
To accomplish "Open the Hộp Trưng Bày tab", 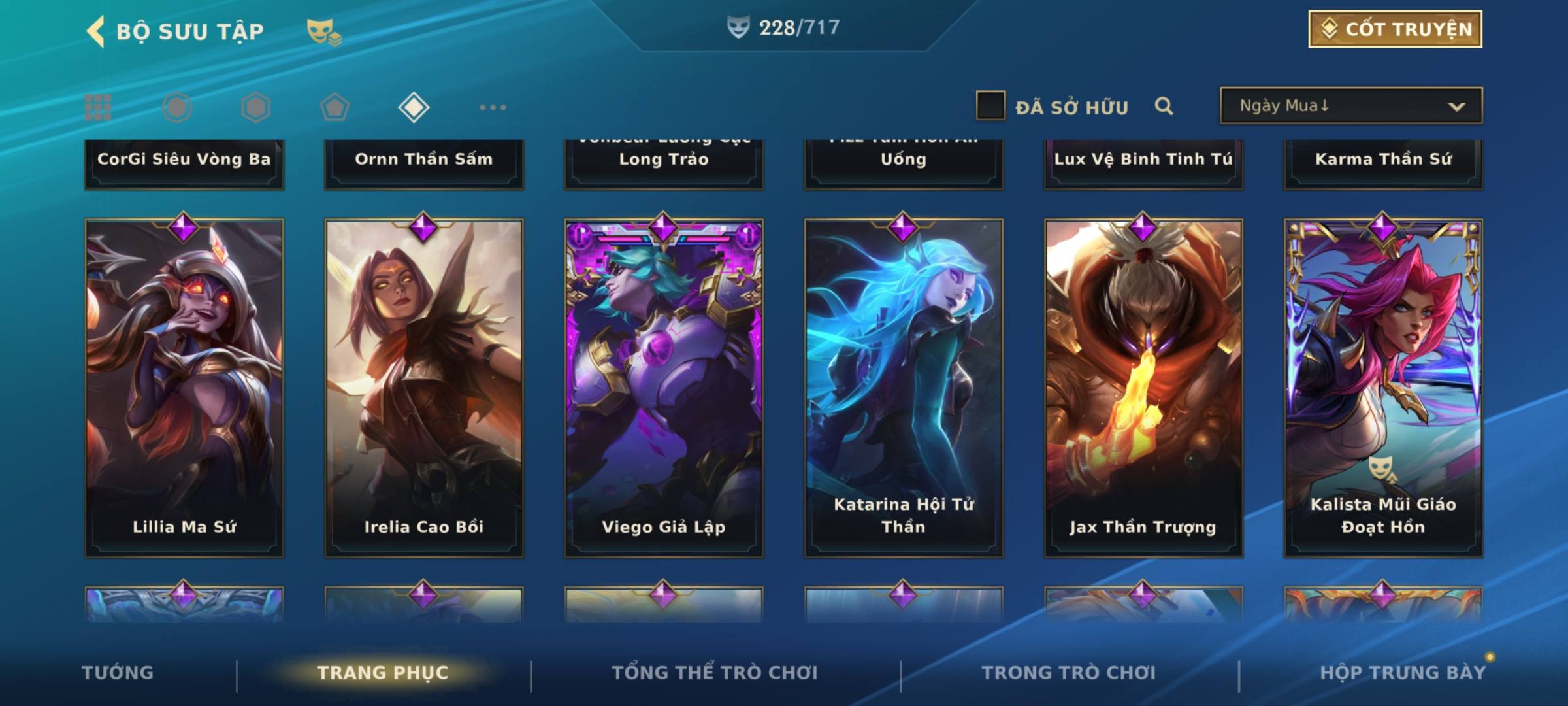I will point(1403,673).
